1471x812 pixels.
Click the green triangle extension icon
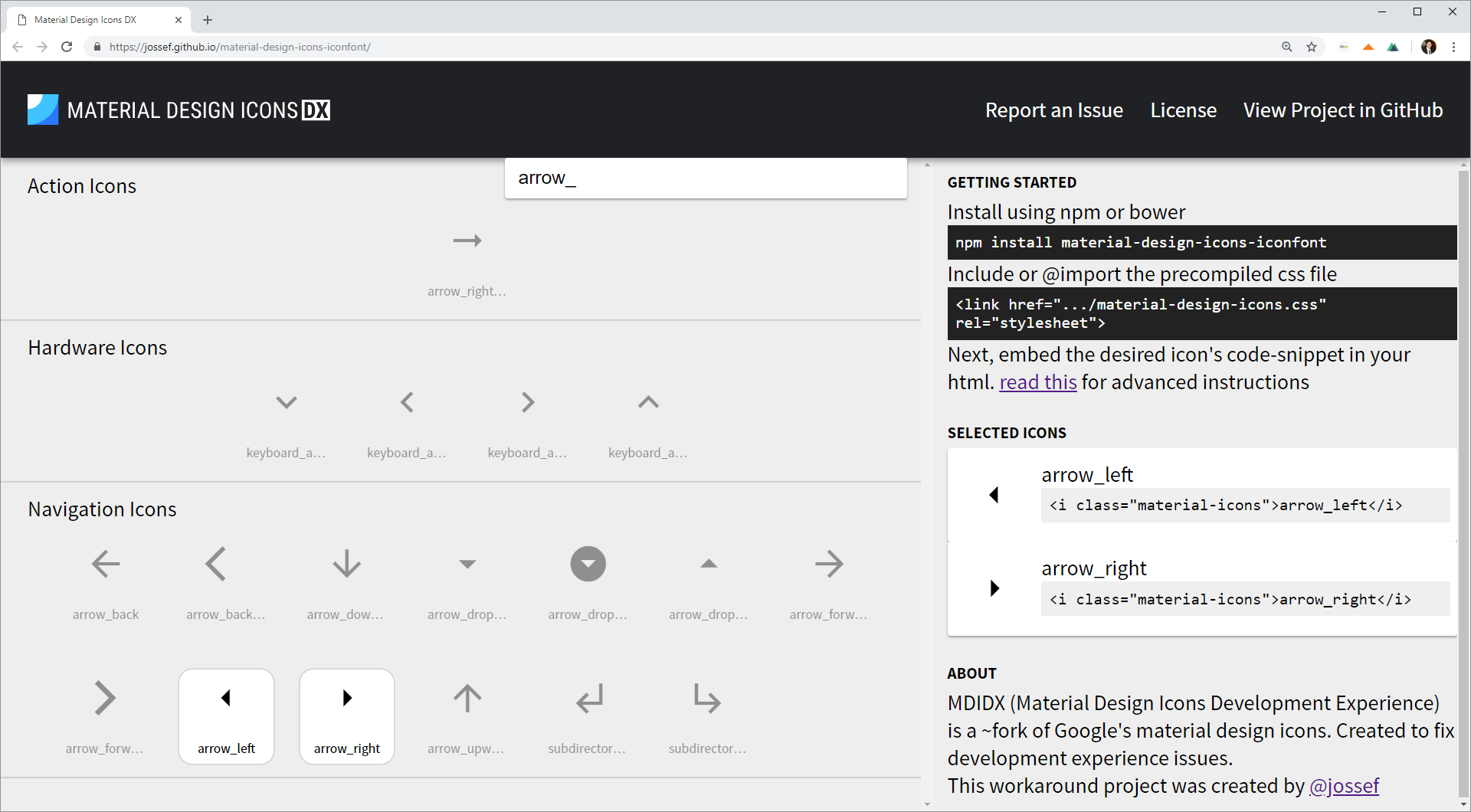point(1393,47)
